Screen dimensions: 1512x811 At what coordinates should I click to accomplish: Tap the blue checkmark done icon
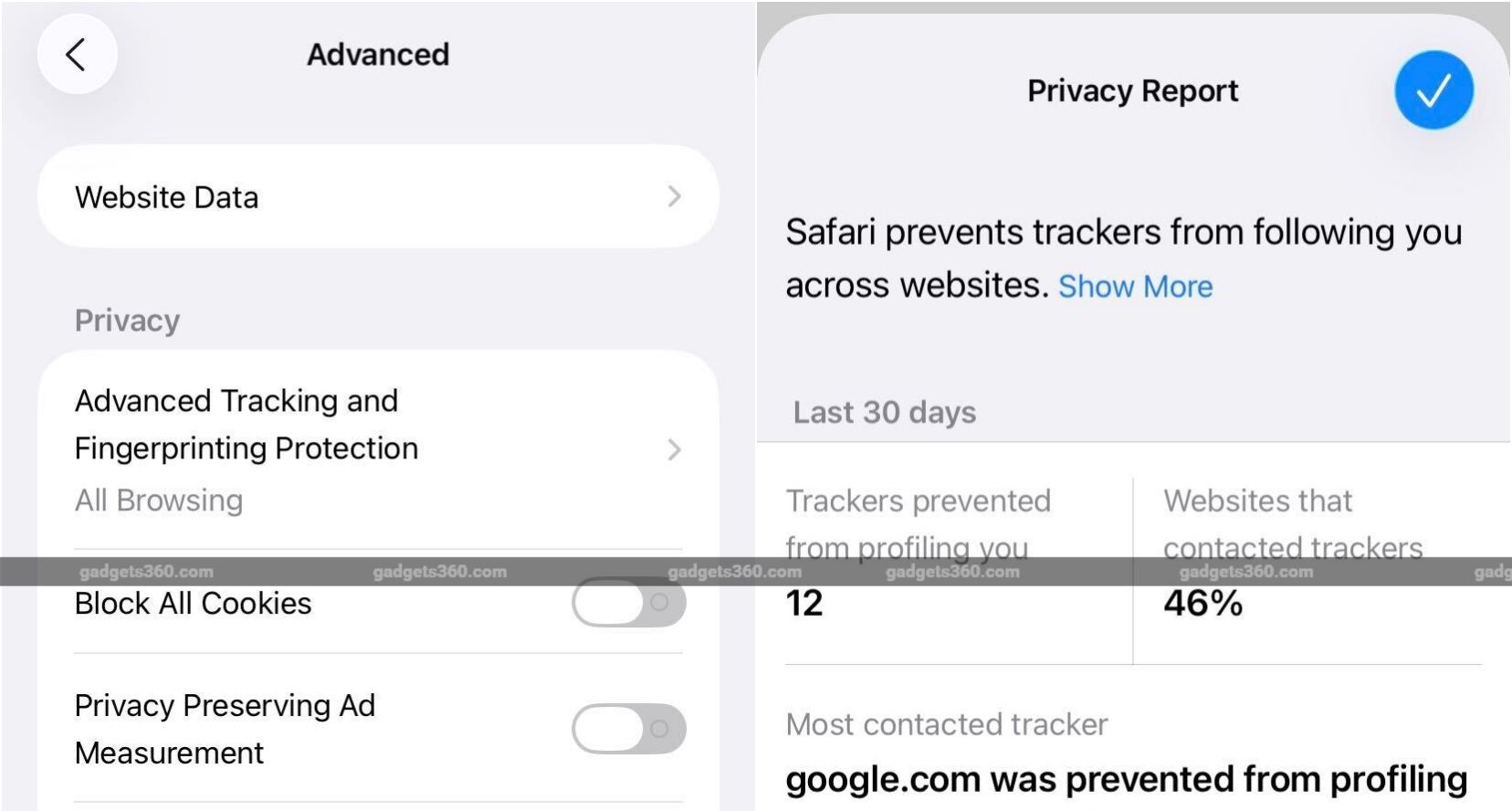(1433, 90)
